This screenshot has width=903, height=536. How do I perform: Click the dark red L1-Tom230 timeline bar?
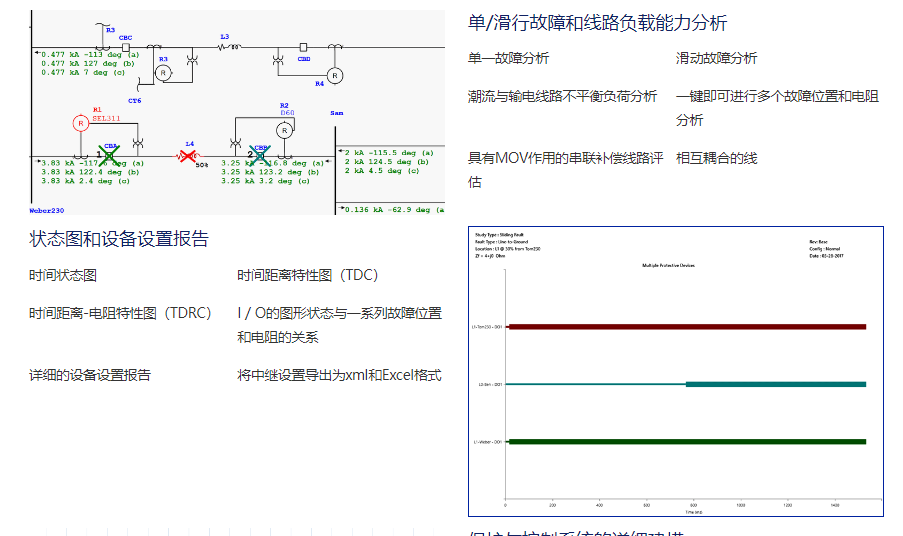[686, 326]
